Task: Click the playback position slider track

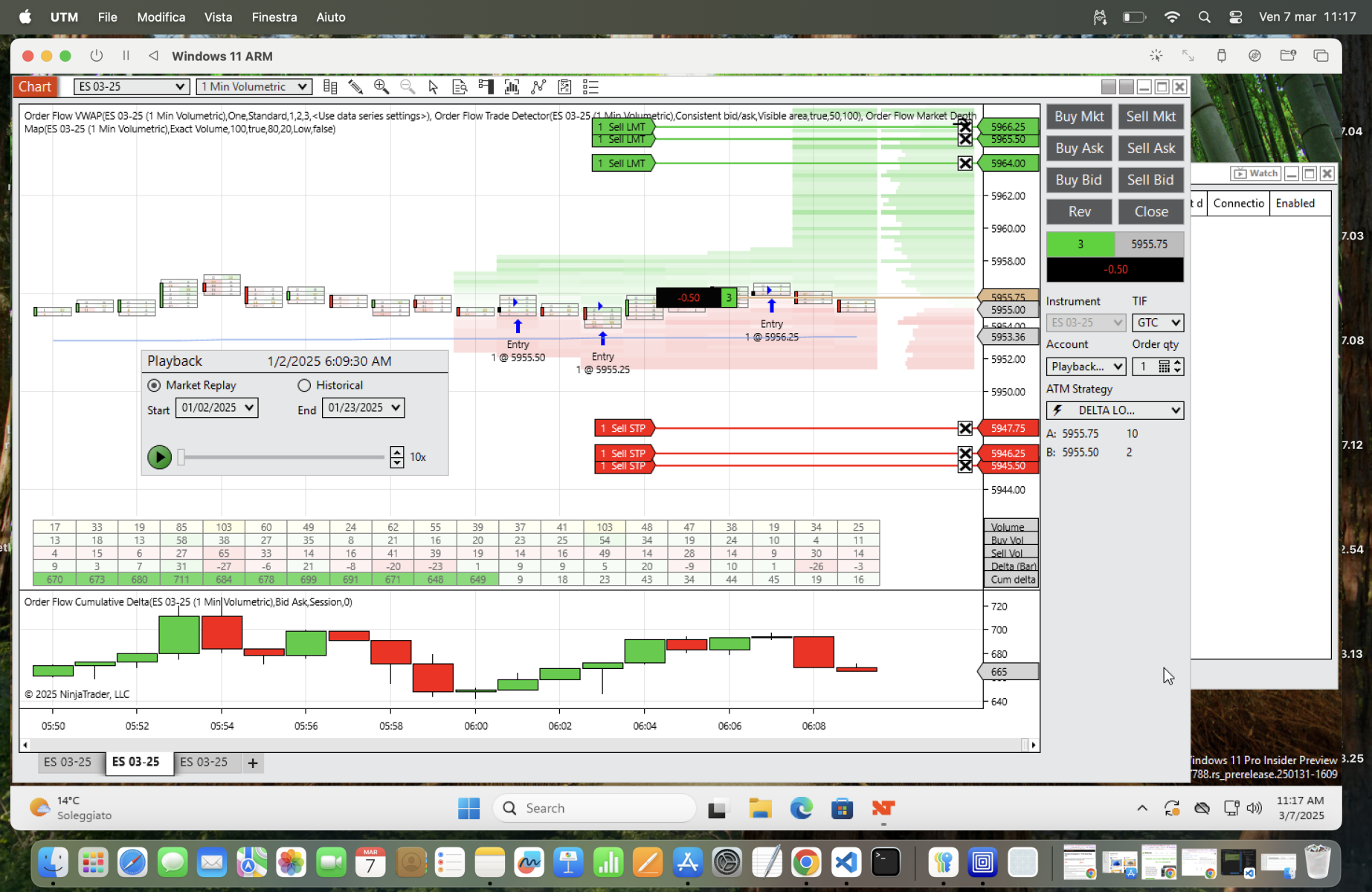Action: pyautogui.click(x=281, y=457)
